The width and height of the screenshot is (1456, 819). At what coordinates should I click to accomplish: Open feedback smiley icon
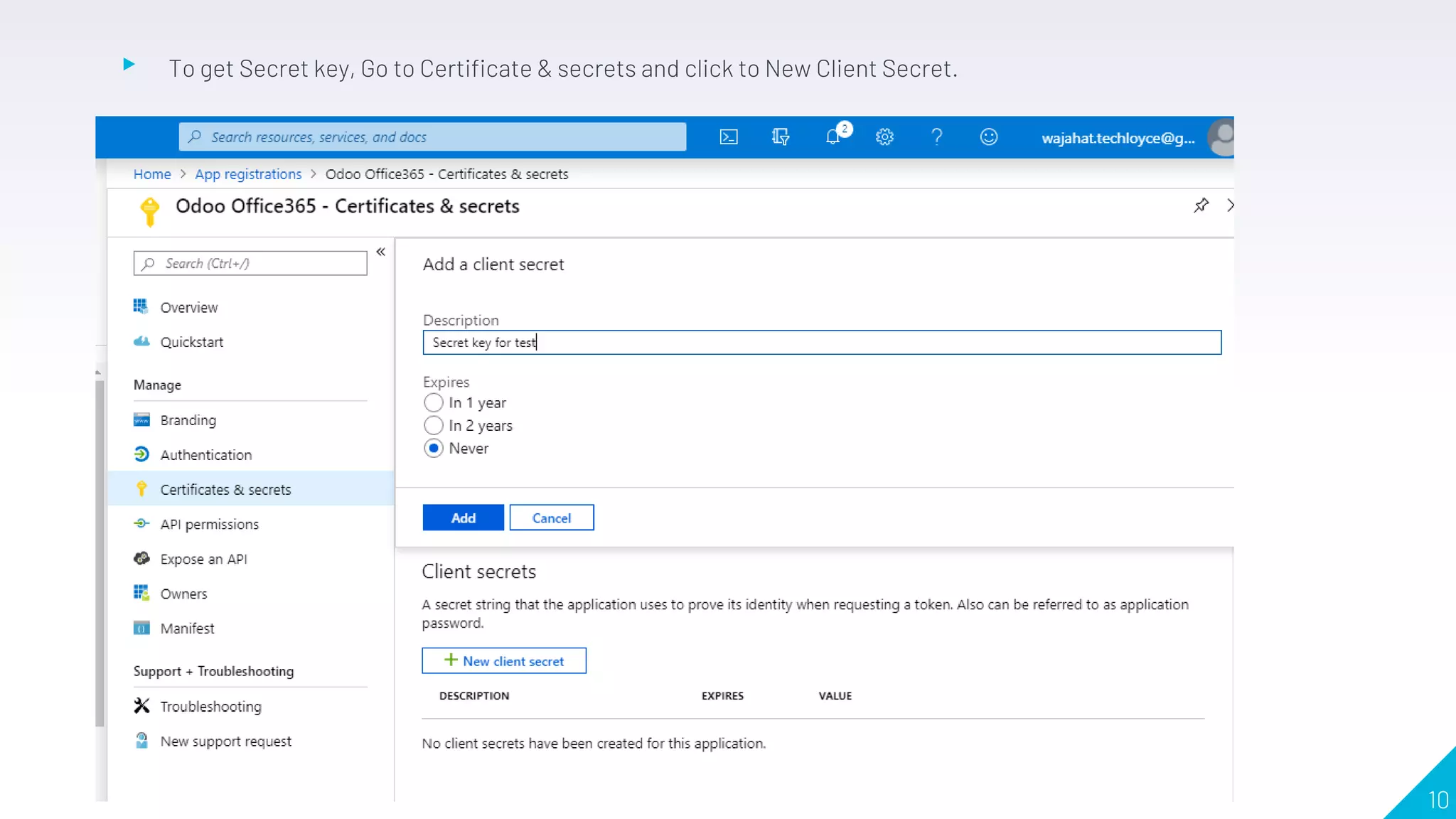pos(989,136)
